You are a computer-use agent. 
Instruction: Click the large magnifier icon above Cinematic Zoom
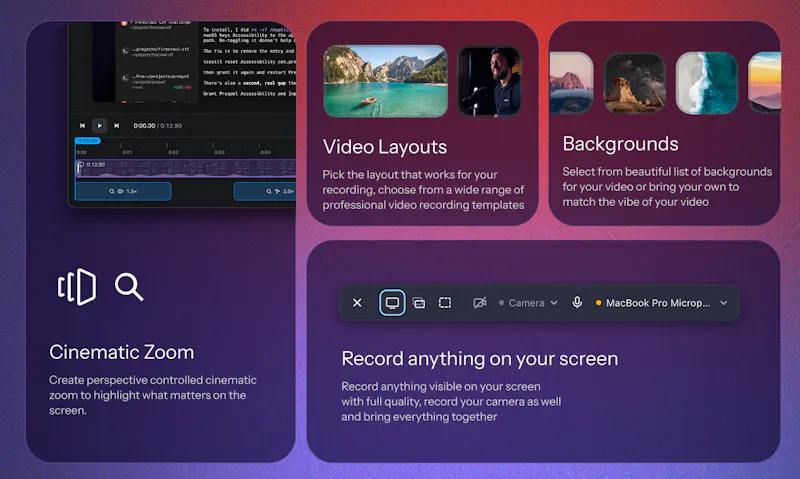click(x=129, y=287)
